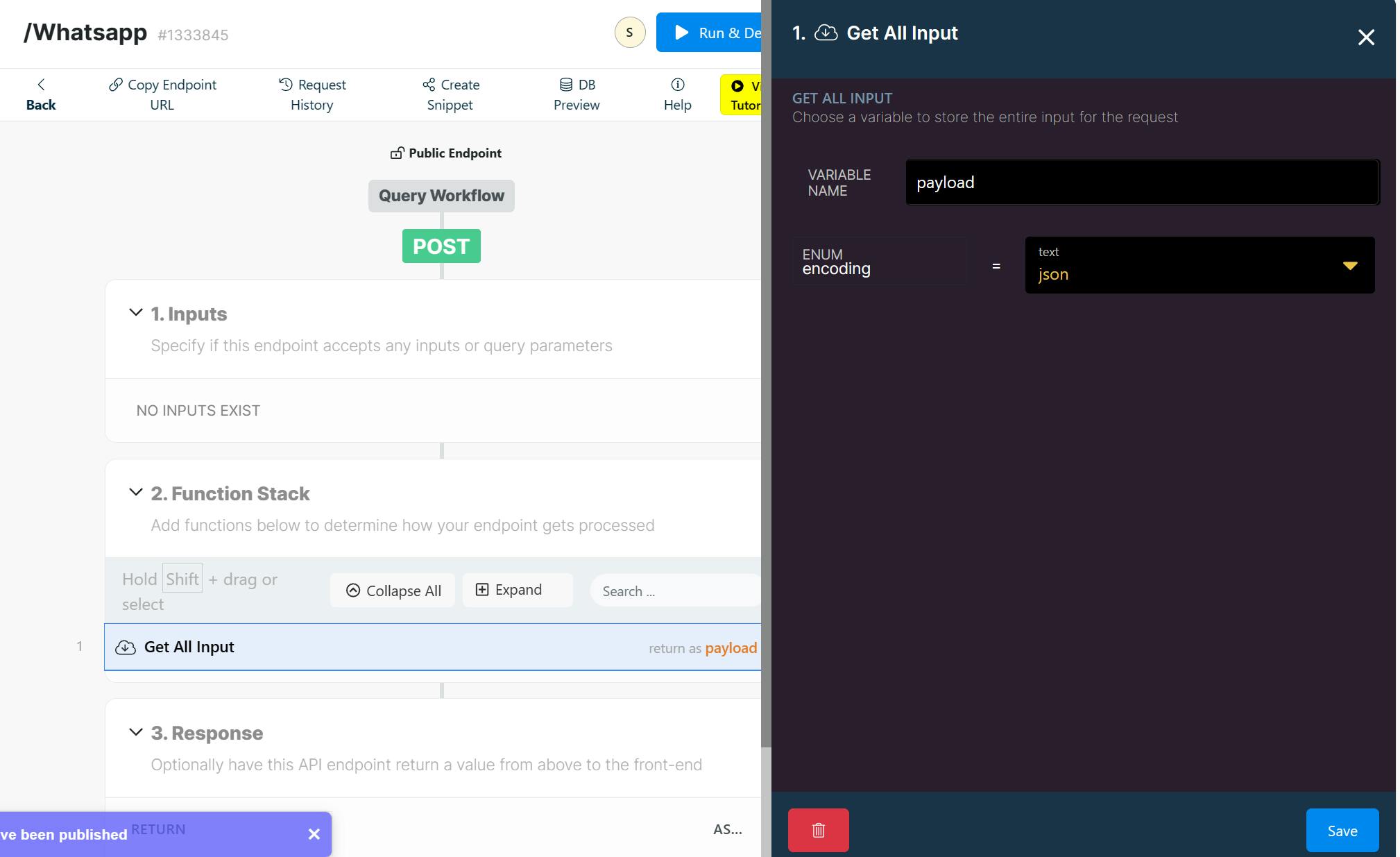
Task: Collapse the 3. Response section
Action: coord(136,732)
